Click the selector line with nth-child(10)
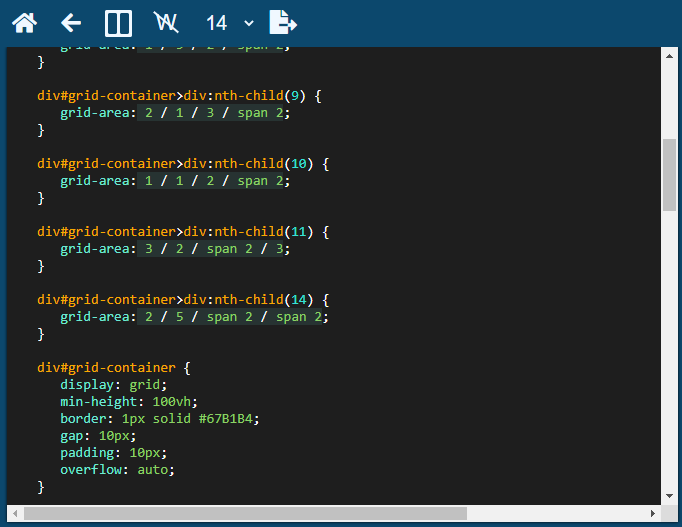The width and height of the screenshot is (682, 527). click(x=183, y=164)
